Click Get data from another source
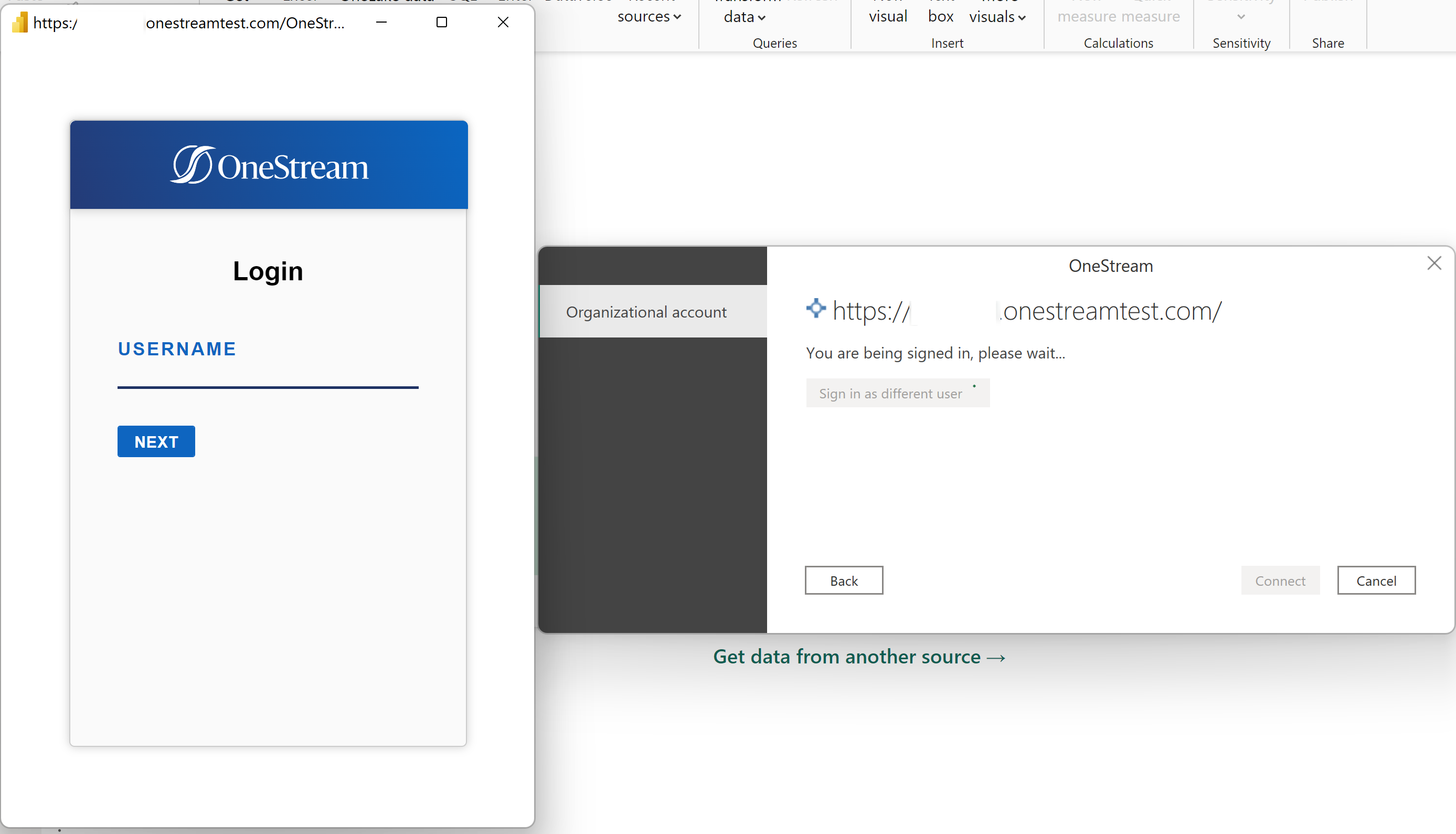 (859, 656)
